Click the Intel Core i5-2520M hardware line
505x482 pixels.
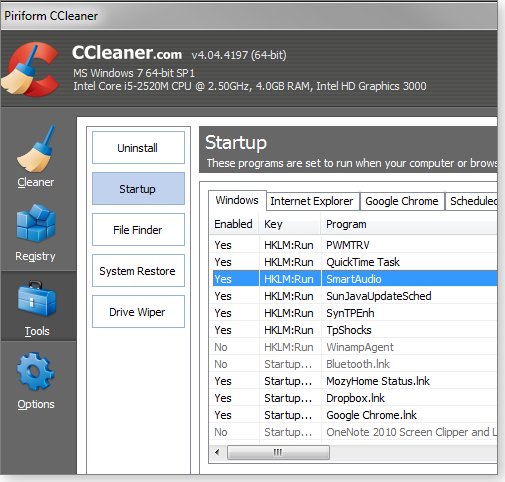click(x=250, y=86)
